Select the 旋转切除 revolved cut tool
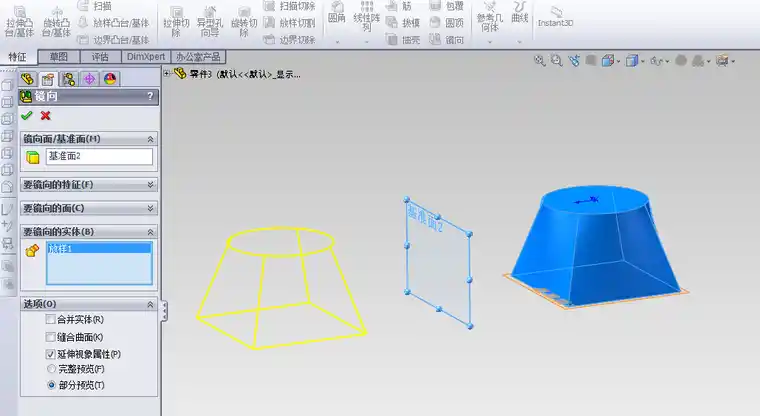 pos(244,22)
